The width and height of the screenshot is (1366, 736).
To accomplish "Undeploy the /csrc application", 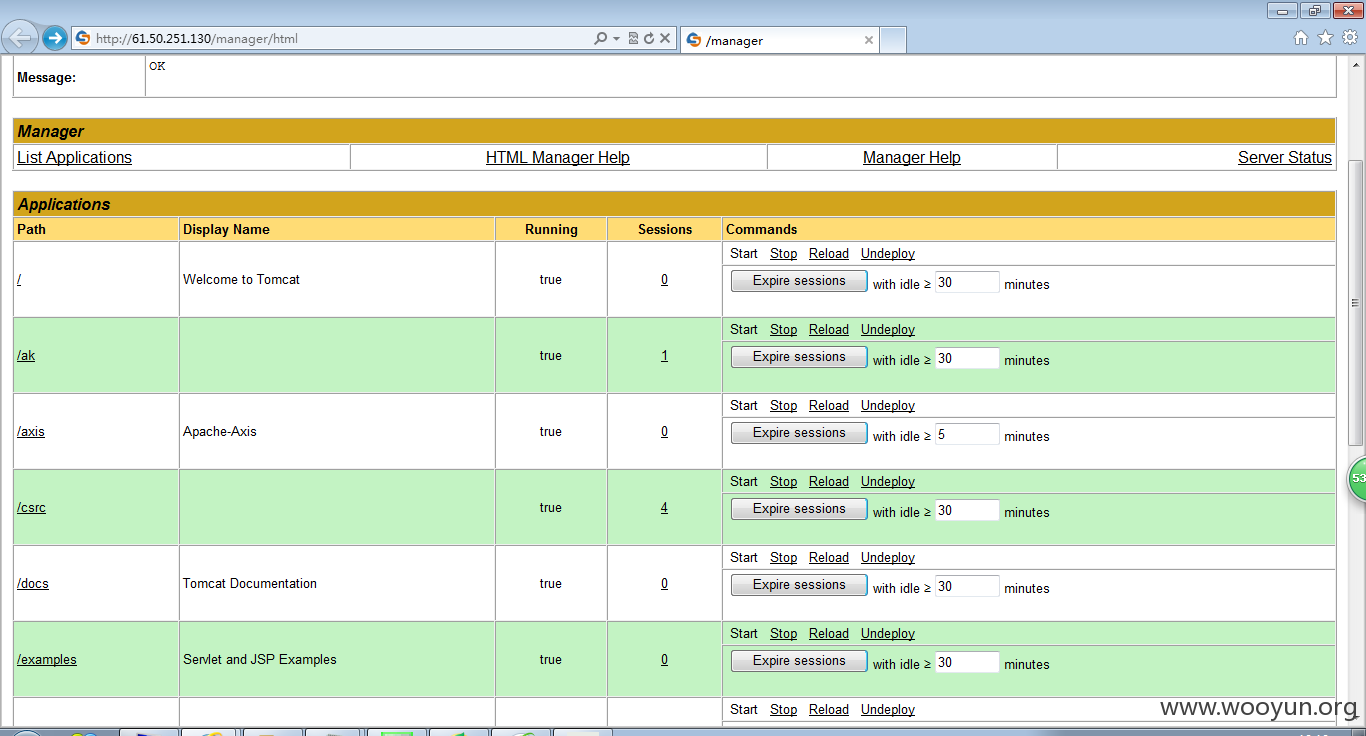I will pos(888,482).
